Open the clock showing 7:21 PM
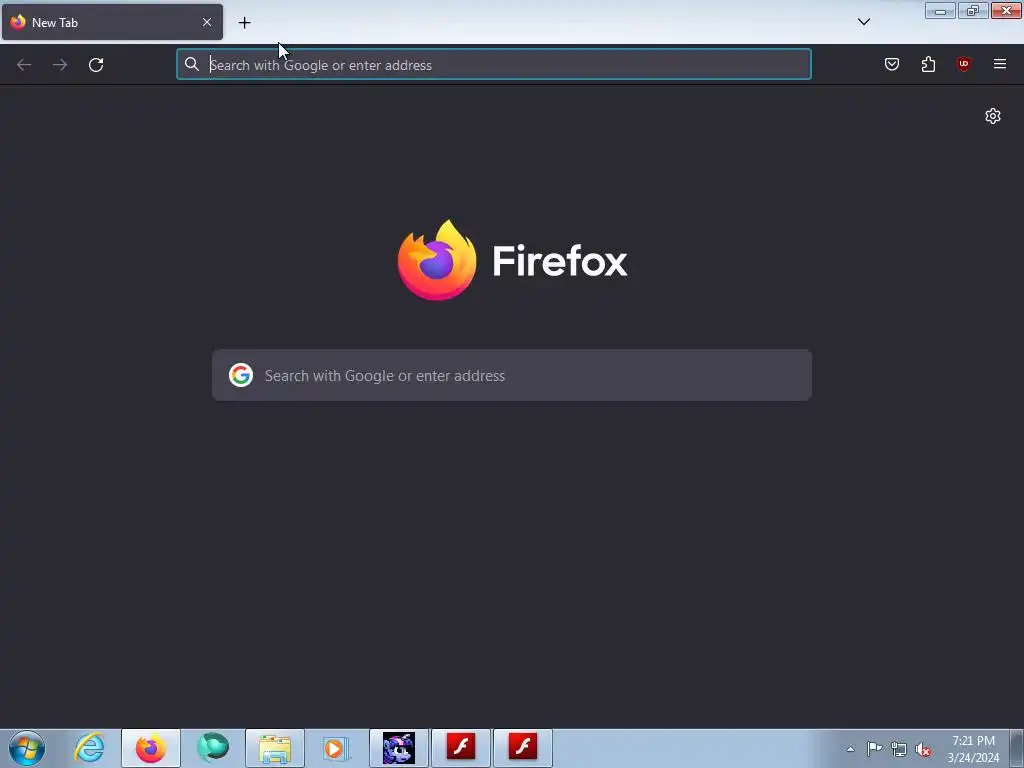The image size is (1024, 768). coord(973,749)
